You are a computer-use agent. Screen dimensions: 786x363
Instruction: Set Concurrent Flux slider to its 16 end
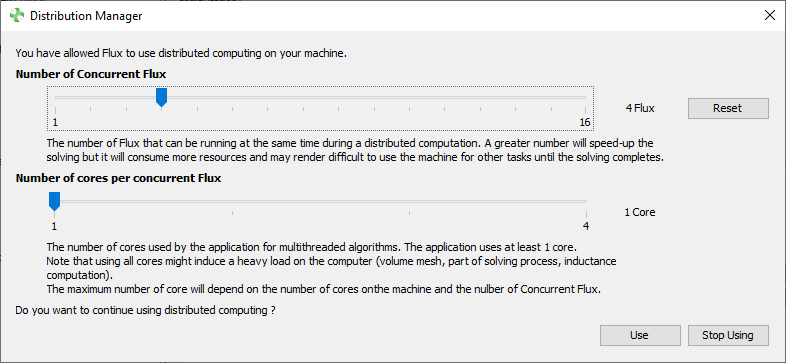click(585, 97)
